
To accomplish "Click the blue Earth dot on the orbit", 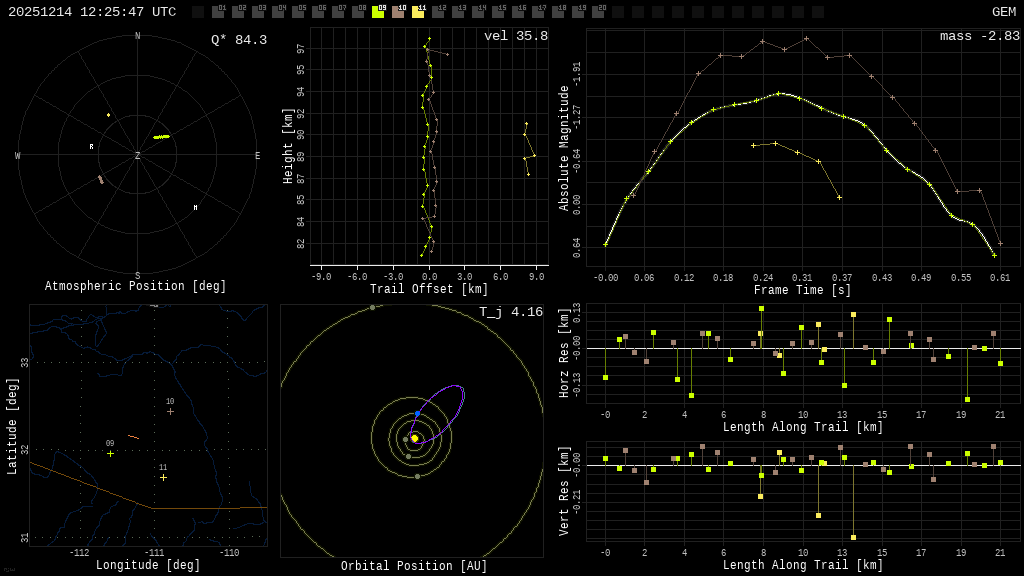I will pos(418,413).
